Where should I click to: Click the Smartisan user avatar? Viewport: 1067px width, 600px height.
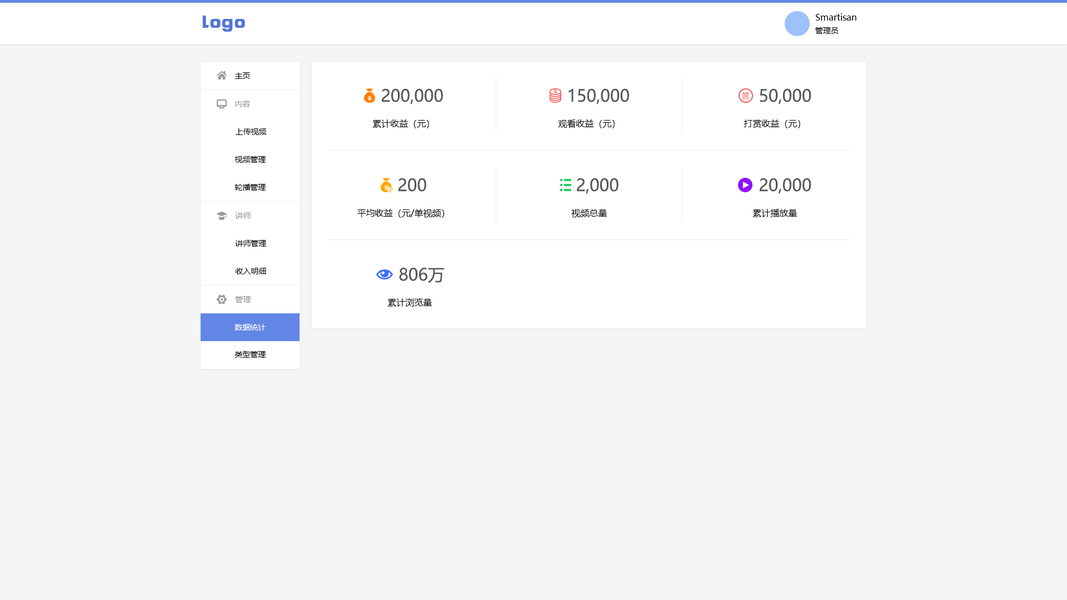(797, 24)
